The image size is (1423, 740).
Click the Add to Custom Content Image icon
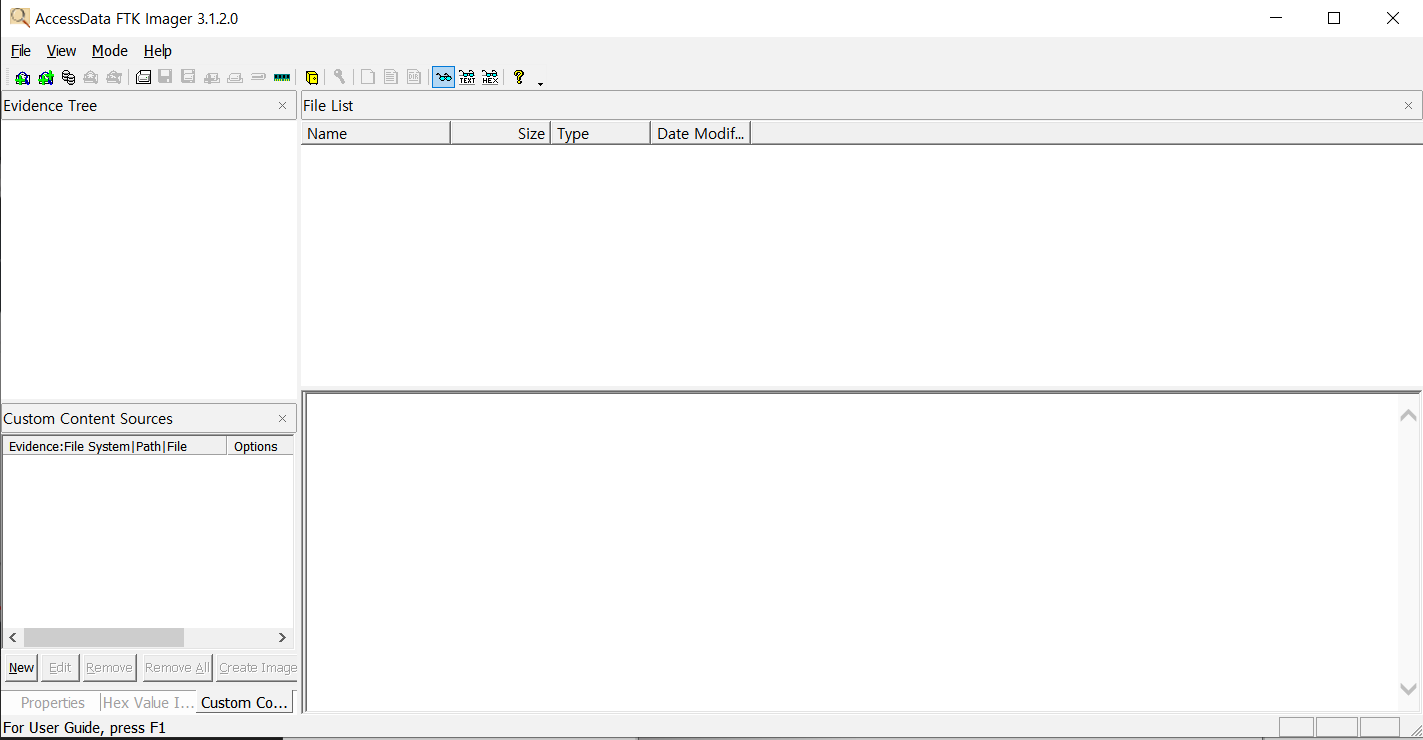point(212,77)
